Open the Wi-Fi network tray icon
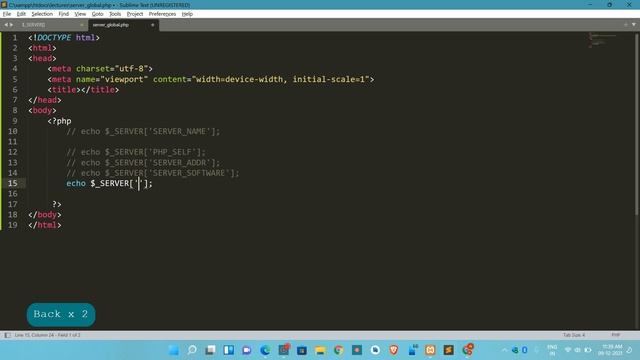640x360 pixels. (x=568, y=350)
